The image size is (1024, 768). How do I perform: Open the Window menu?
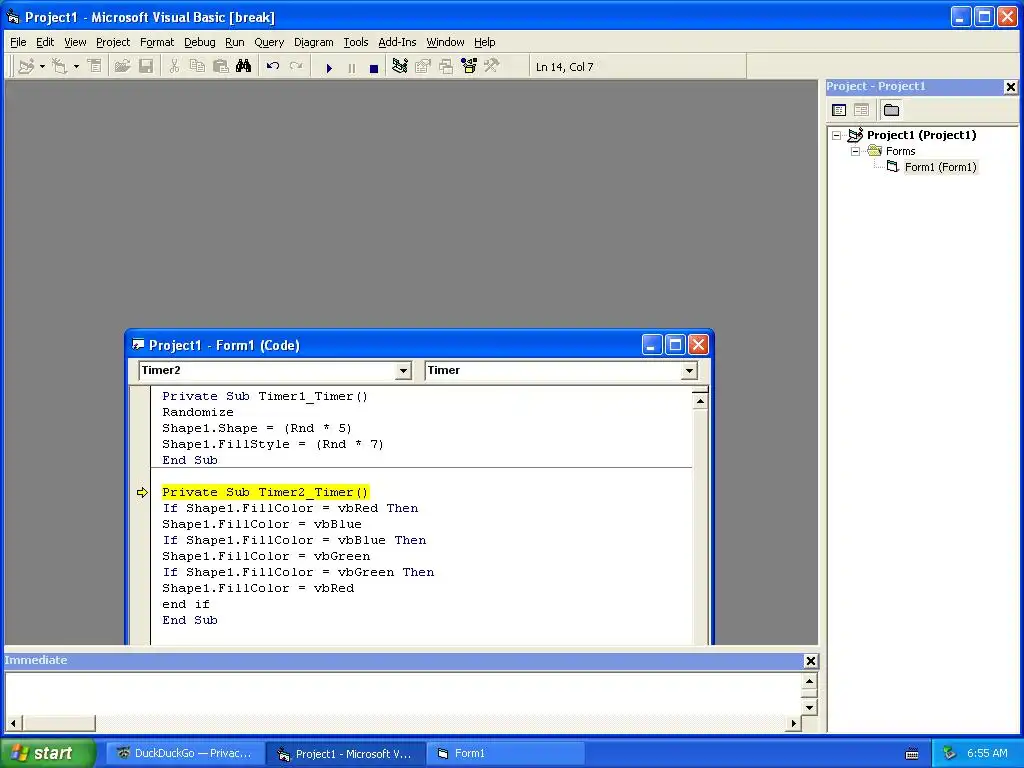(x=445, y=42)
